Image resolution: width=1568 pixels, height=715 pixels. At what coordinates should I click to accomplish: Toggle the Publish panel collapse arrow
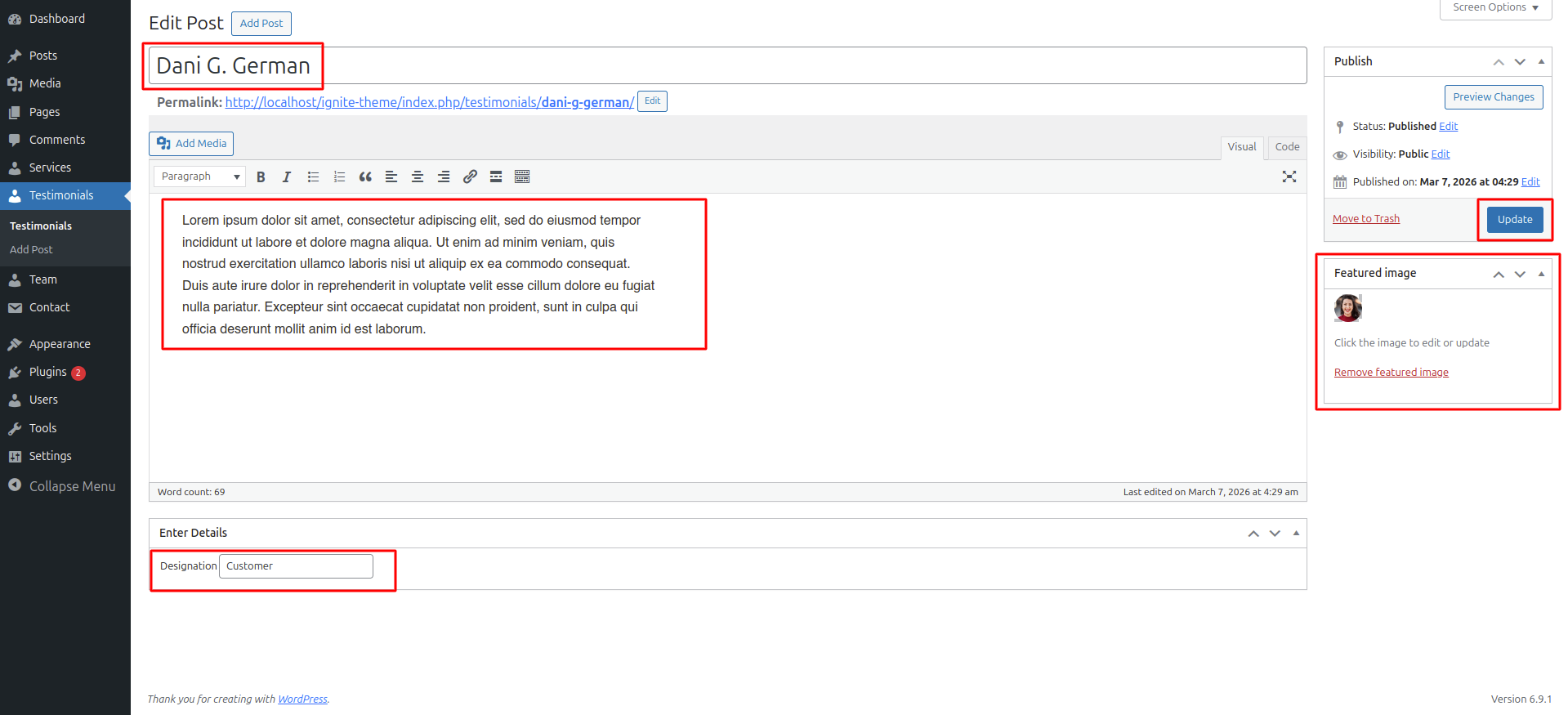point(1541,61)
